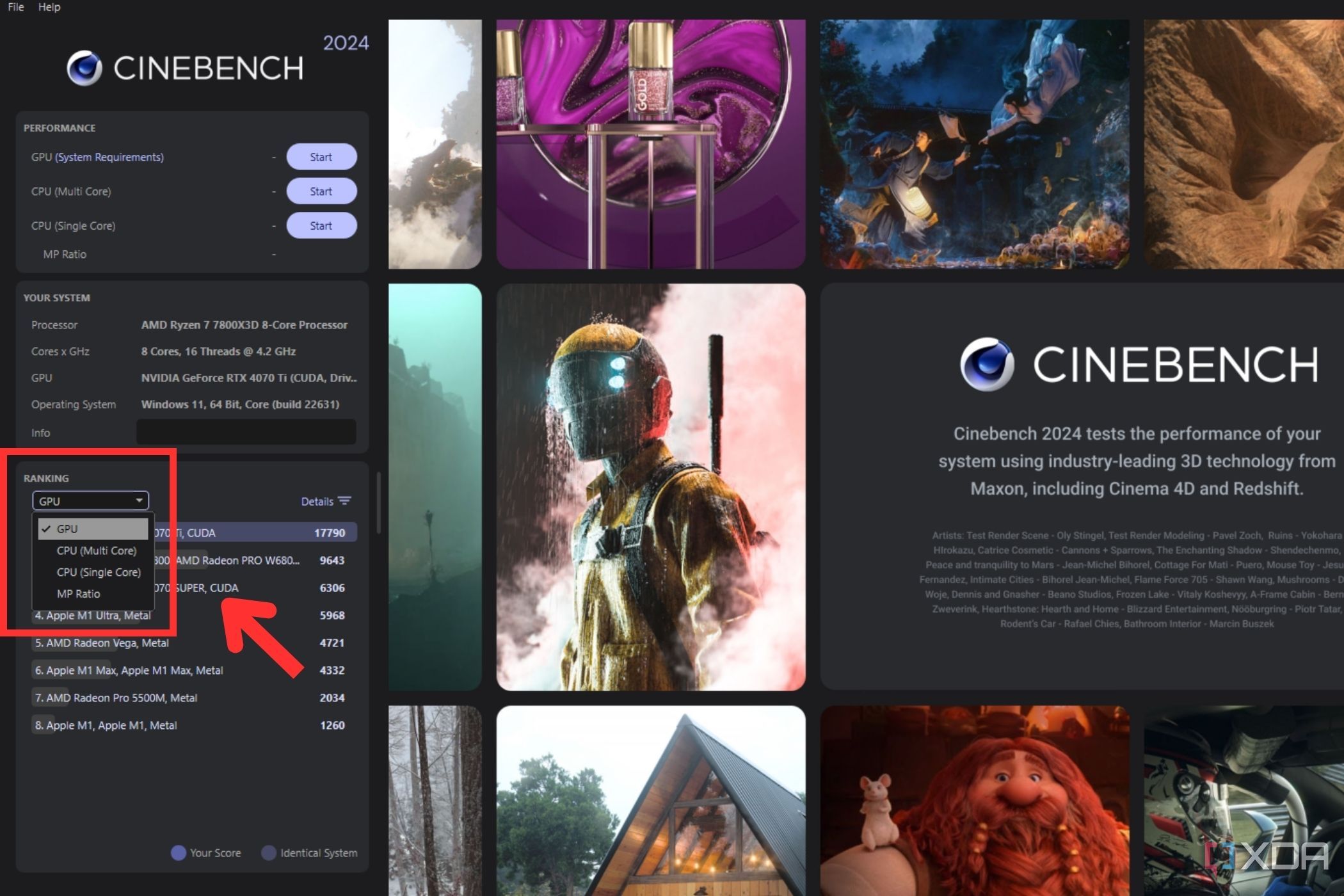Image resolution: width=1344 pixels, height=896 pixels.
Task: Toggle CPU Single Core ranking checkbox
Action: click(x=96, y=571)
